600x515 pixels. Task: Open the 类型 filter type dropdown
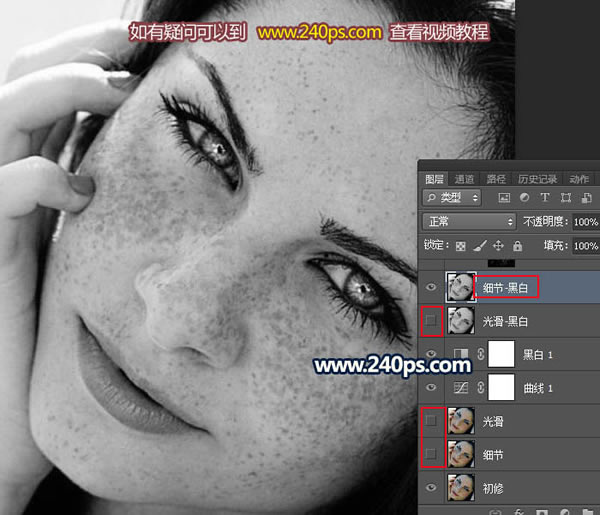click(452, 198)
